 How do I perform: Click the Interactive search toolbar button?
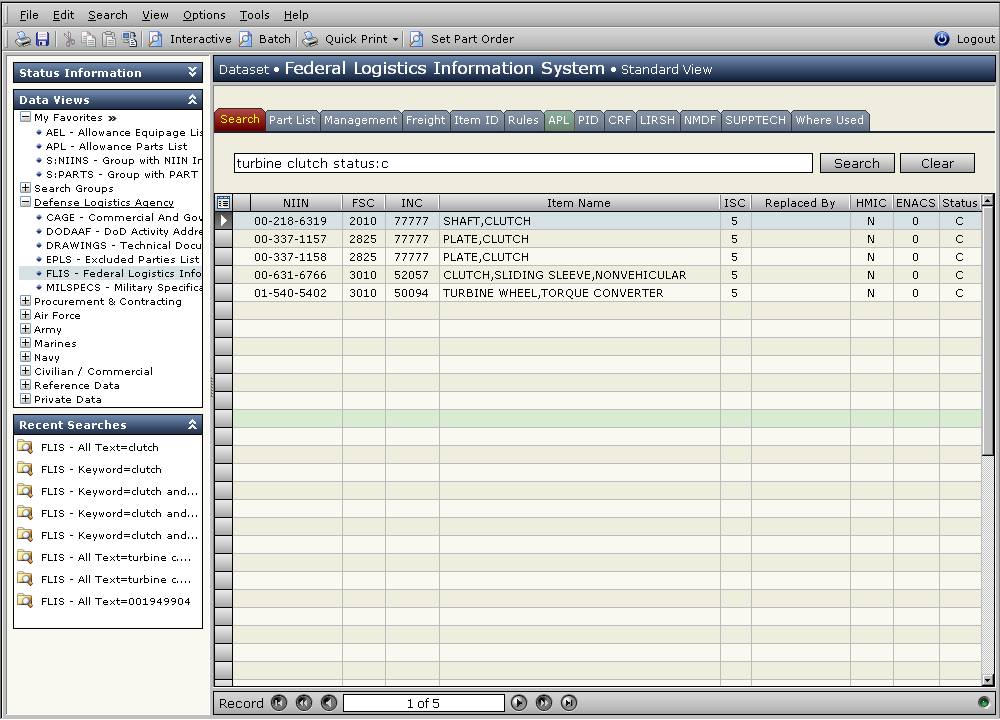click(190, 39)
